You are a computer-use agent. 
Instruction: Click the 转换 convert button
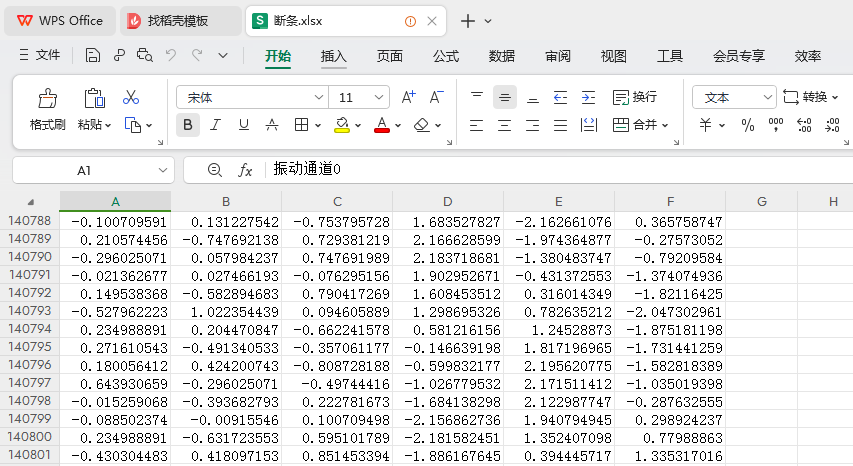coord(810,97)
